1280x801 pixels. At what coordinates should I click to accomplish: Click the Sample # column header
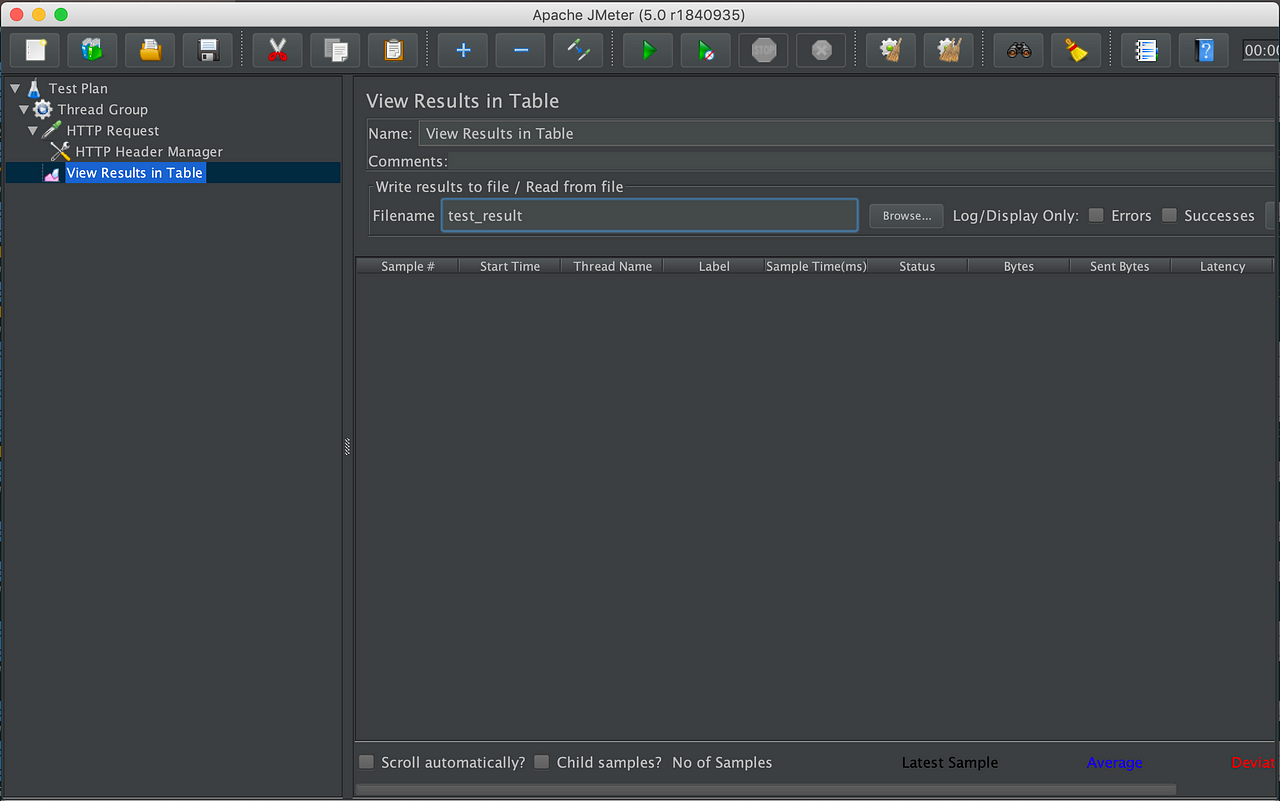point(408,266)
